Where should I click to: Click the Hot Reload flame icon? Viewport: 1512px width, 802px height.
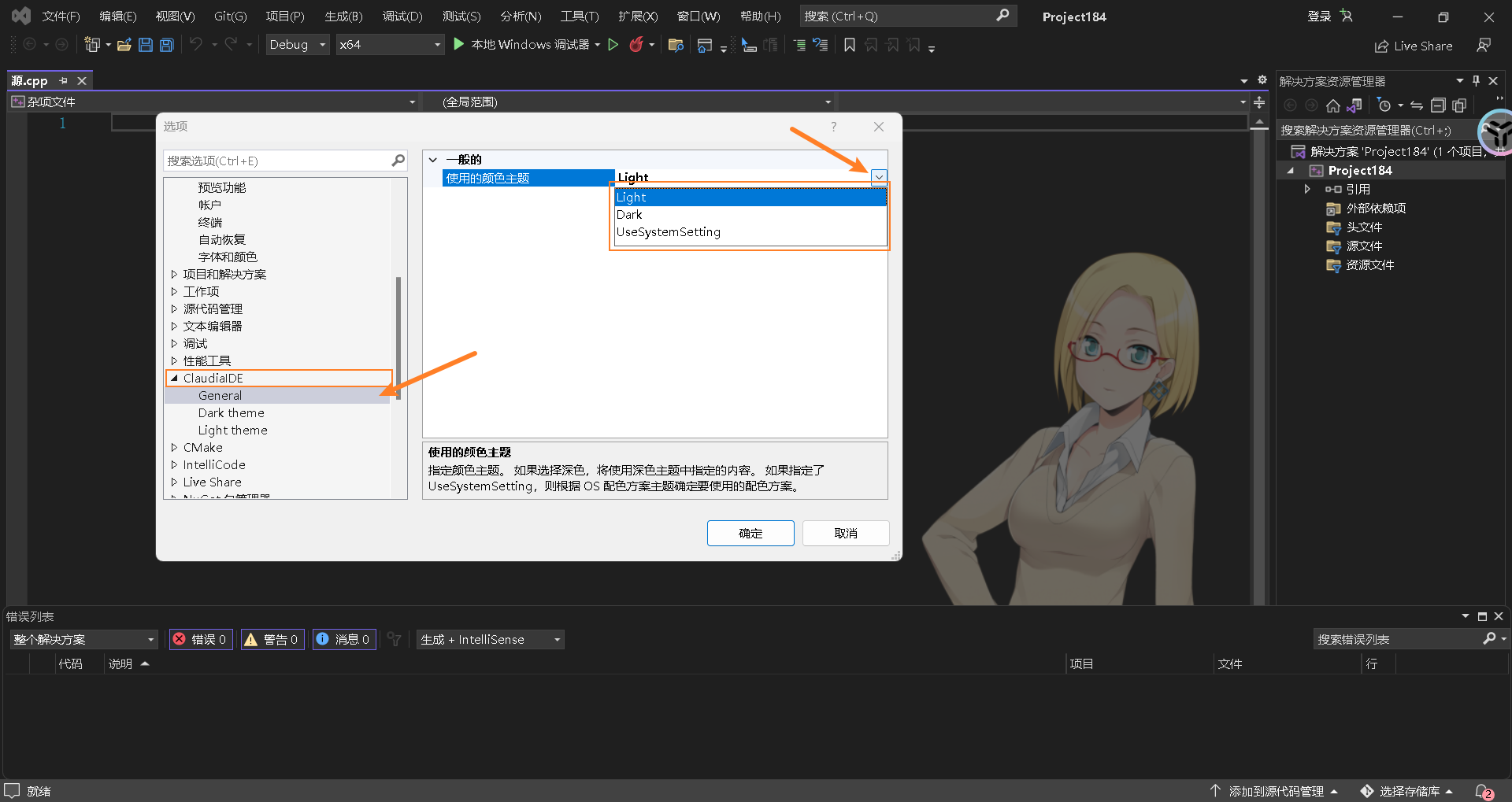636,45
